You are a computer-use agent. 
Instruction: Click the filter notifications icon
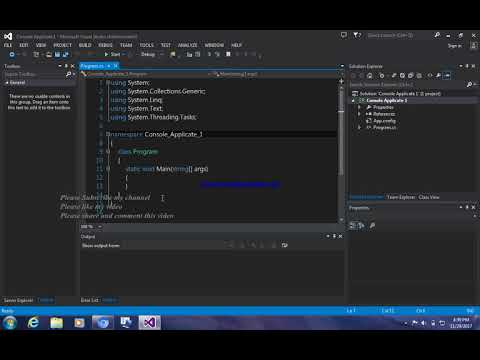tap(356, 35)
